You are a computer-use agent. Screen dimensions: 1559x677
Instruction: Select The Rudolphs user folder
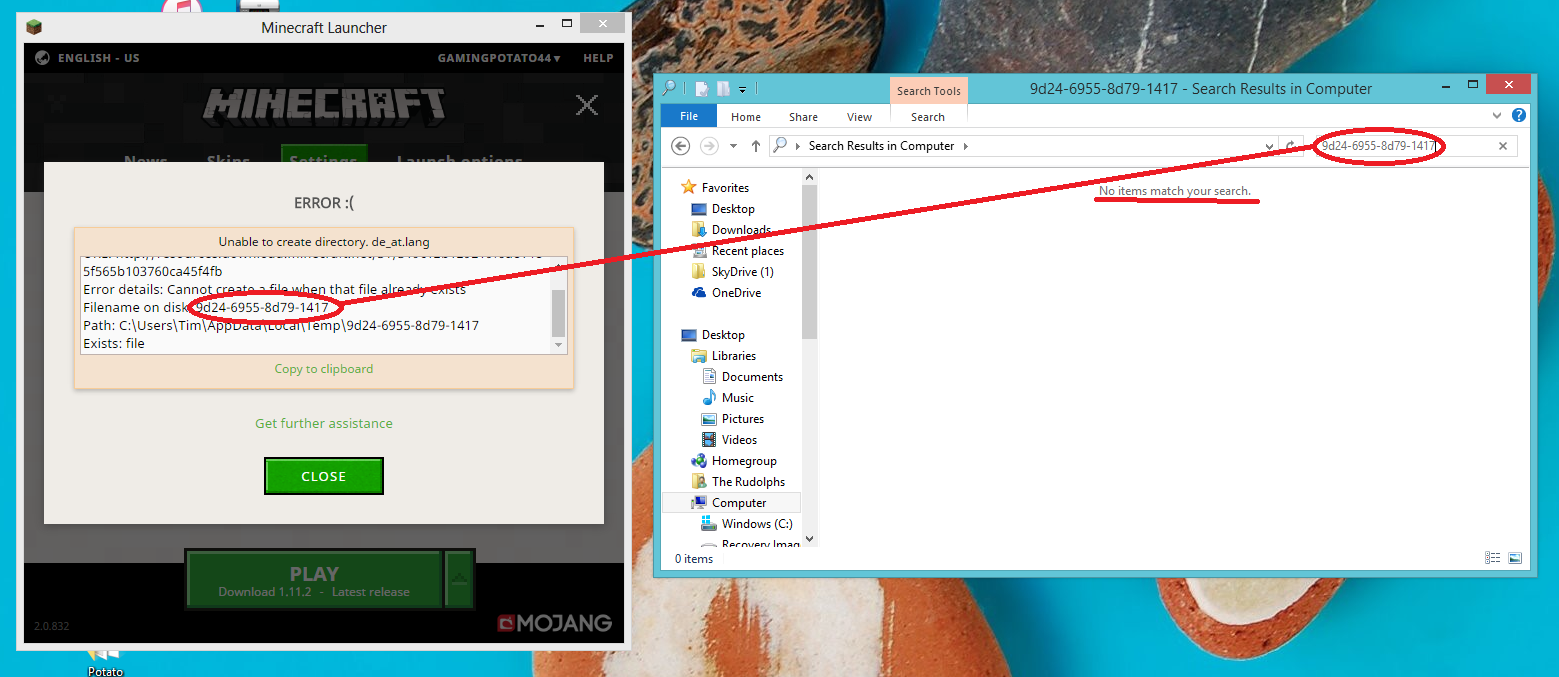click(738, 482)
